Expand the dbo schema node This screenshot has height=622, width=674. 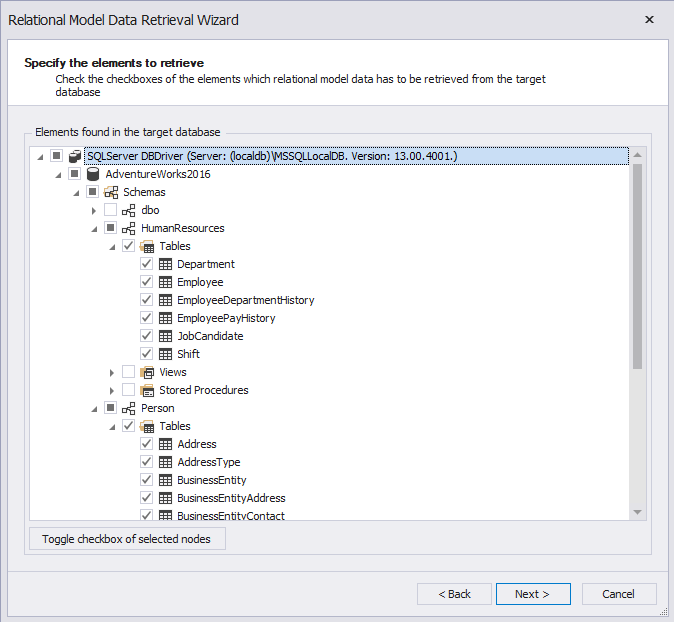[x=94, y=211]
